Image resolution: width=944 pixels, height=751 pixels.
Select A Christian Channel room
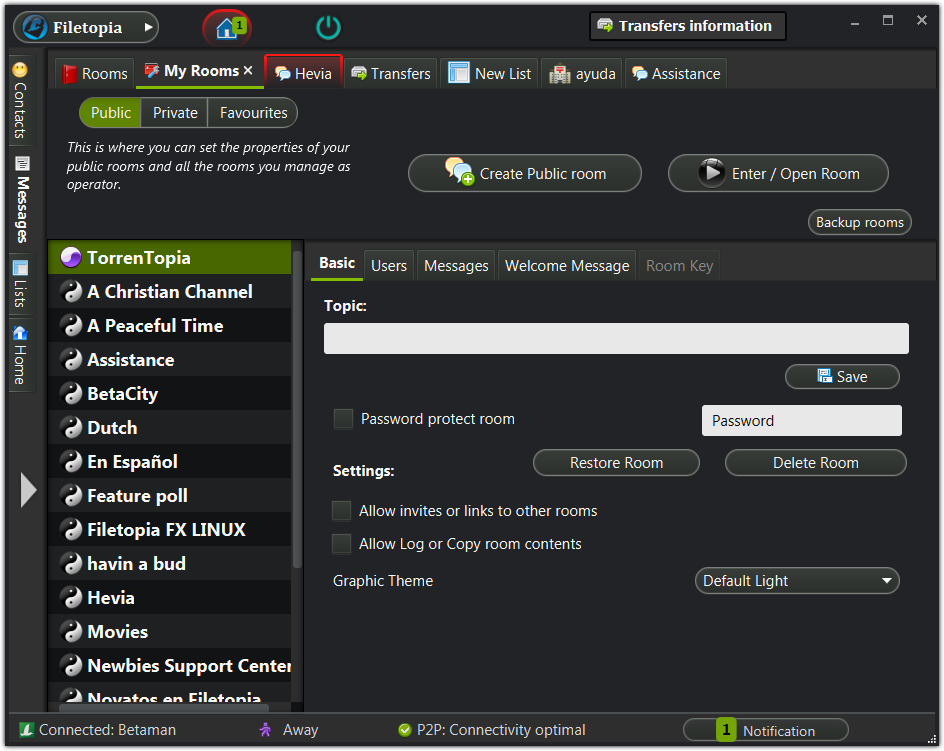pos(170,291)
